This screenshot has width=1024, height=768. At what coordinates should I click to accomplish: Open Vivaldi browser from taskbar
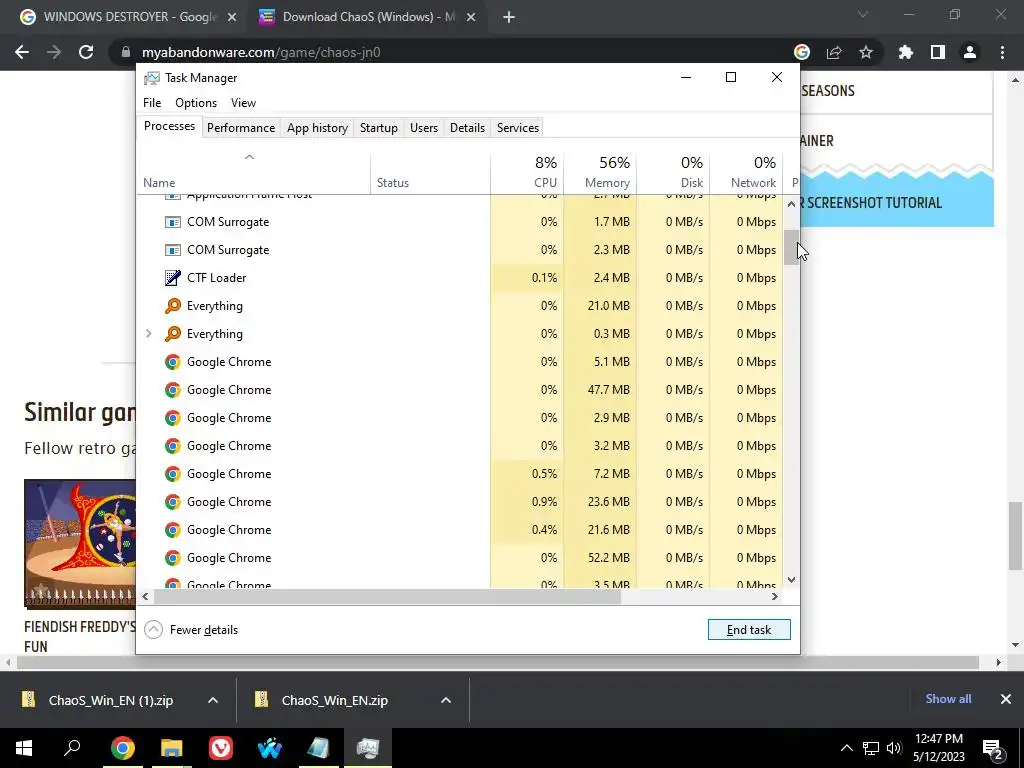pyautogui.click(x=221, y=748)
